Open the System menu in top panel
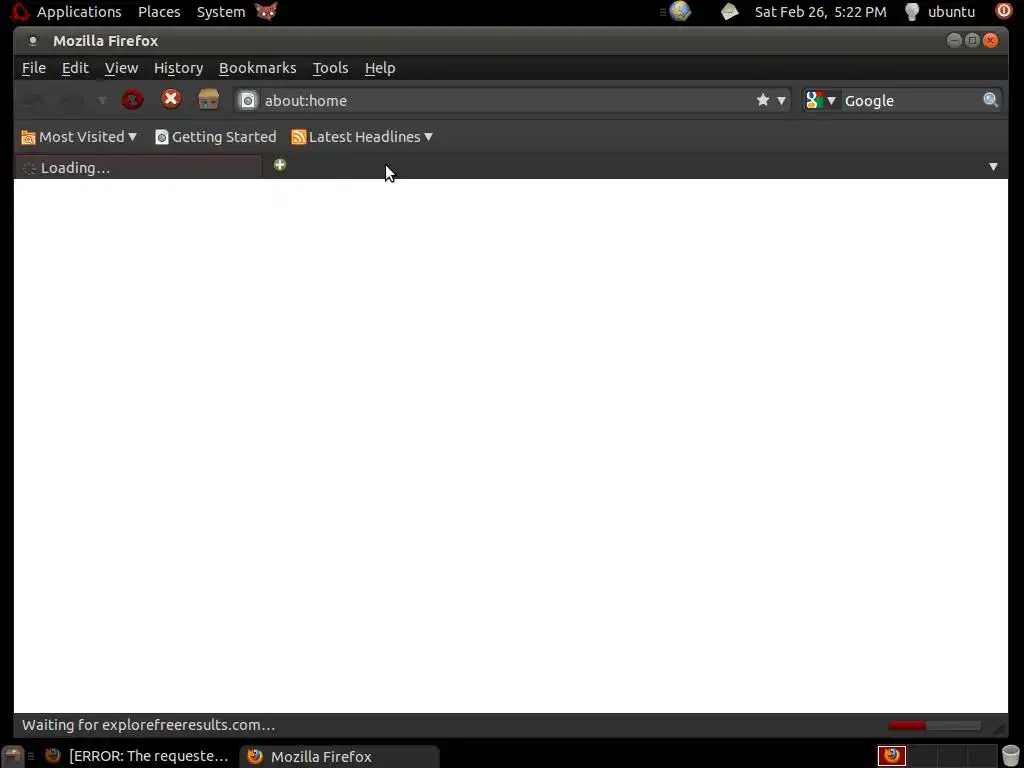Screen dimensions: 1024x768 click(221, 12)
